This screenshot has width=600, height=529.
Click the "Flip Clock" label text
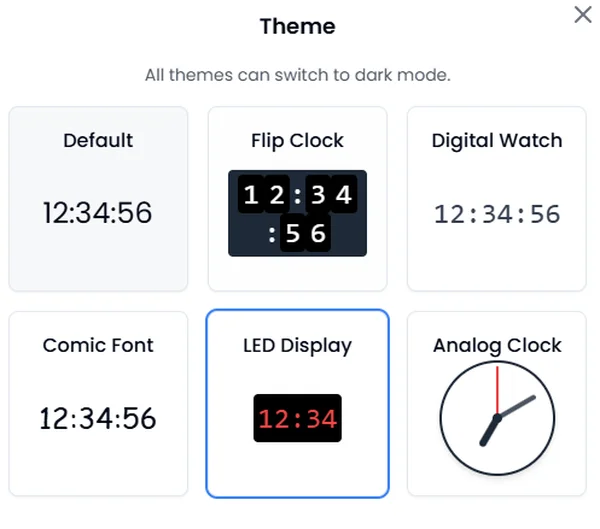297,141
